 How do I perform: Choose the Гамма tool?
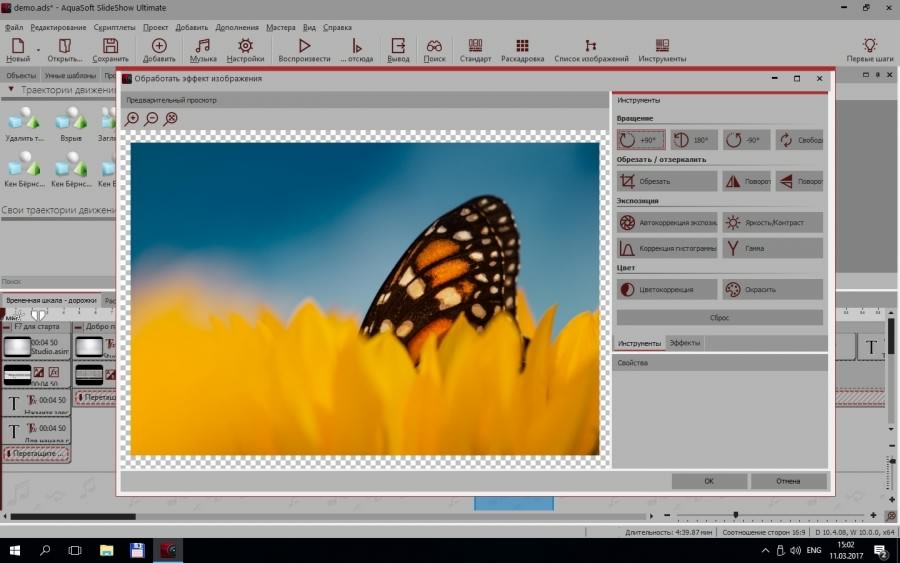click(x=772, y=248)
